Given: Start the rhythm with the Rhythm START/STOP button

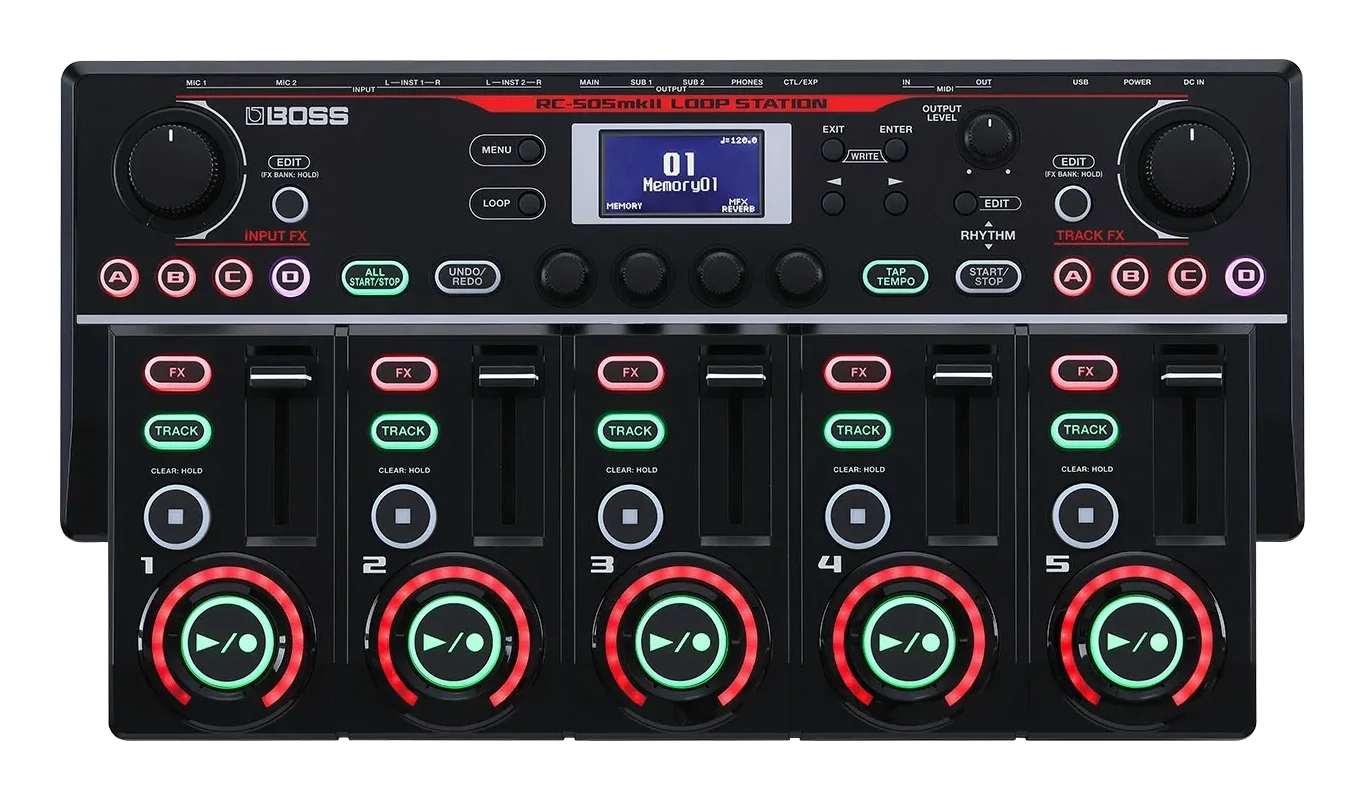Looking at the screenshot, I should click(988, 277).
